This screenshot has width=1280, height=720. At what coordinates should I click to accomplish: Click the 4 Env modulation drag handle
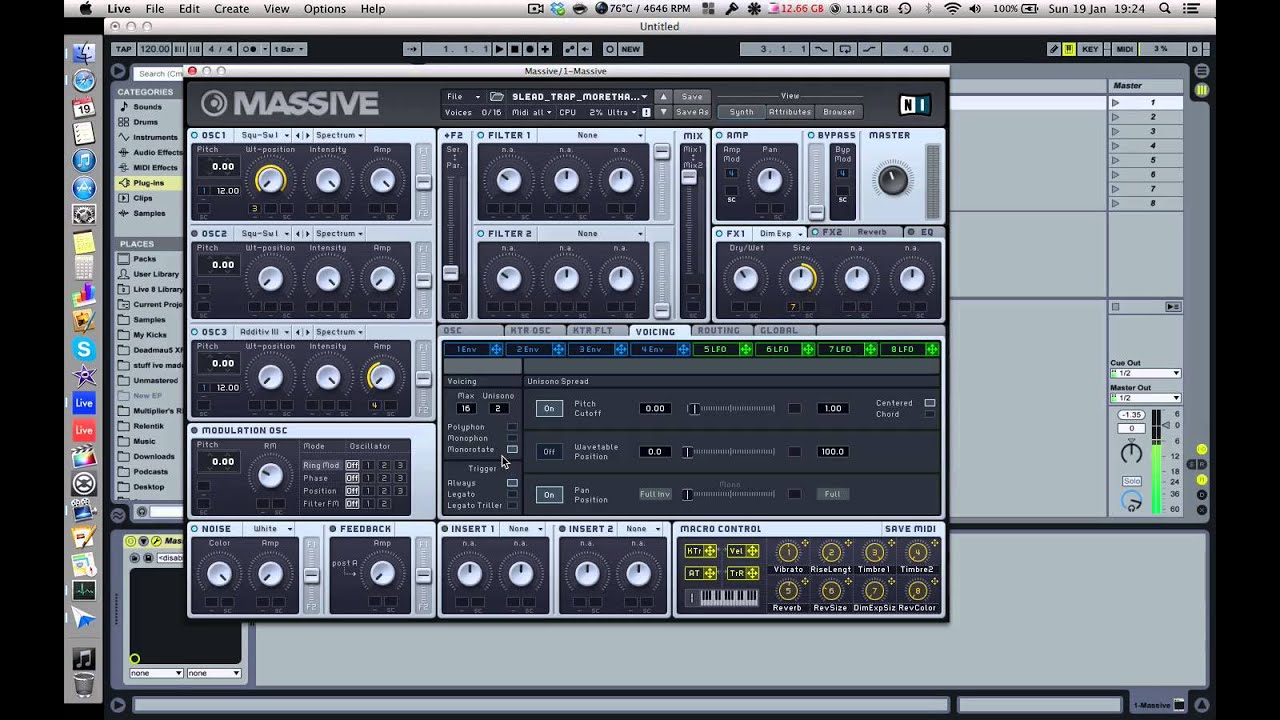pos(684,349)
